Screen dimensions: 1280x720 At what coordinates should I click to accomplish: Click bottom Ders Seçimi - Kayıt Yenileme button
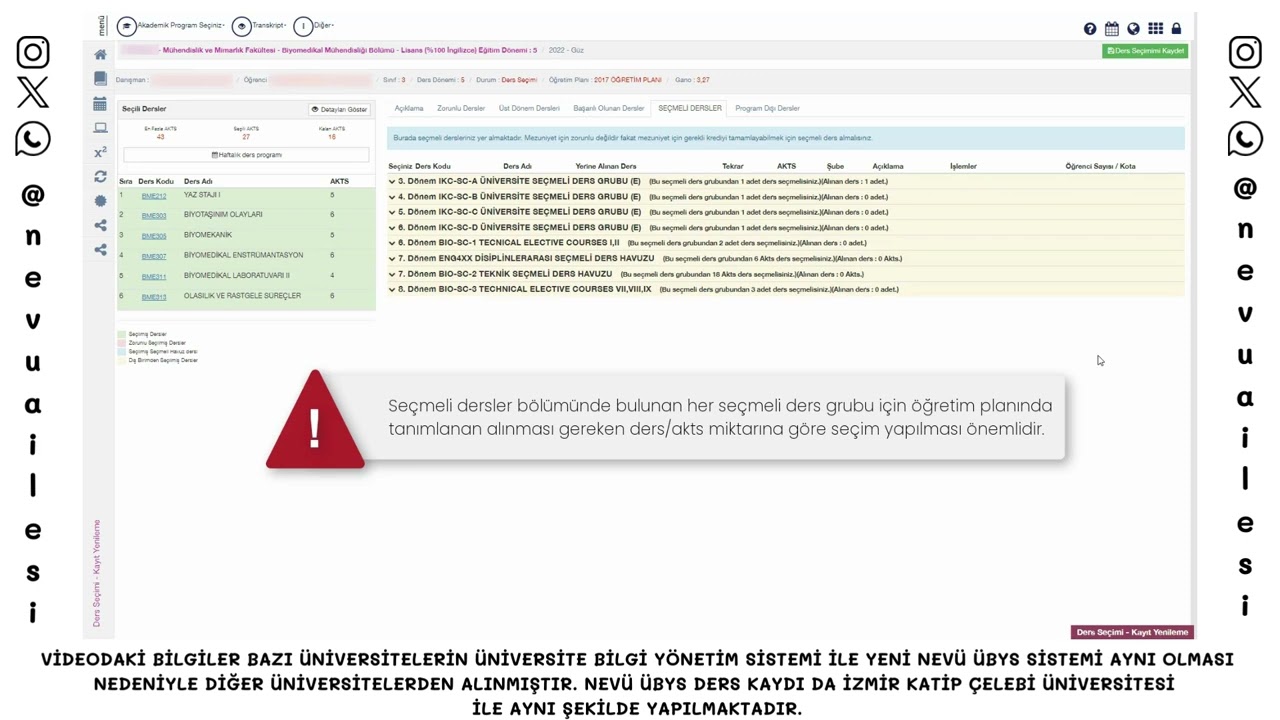coord(1132,632)
